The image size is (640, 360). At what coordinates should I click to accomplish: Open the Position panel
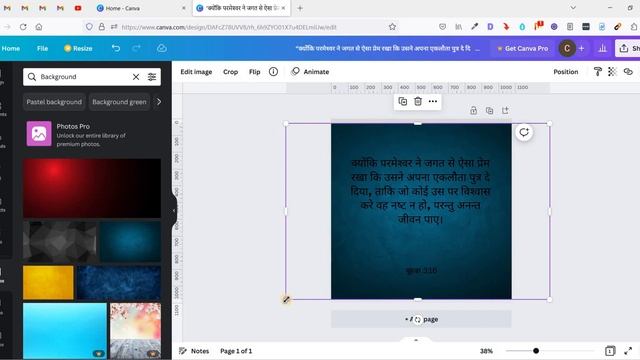tap(566, 72)
